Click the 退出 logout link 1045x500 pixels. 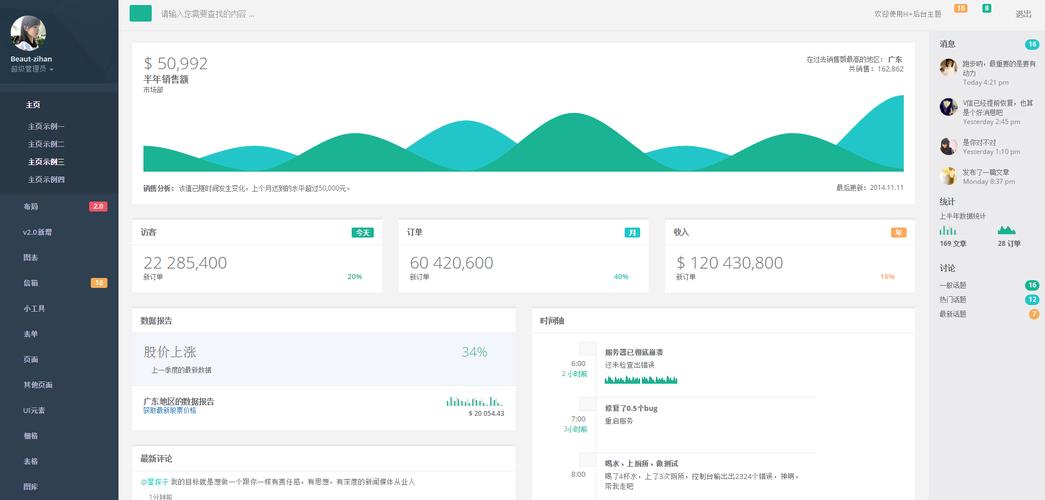point(1023,14)
